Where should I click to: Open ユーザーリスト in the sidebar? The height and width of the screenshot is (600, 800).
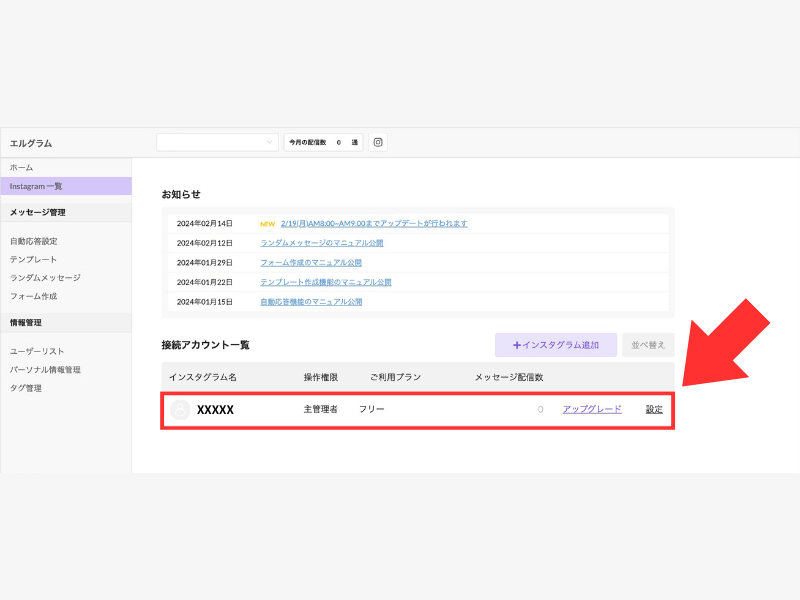point(37,351)
